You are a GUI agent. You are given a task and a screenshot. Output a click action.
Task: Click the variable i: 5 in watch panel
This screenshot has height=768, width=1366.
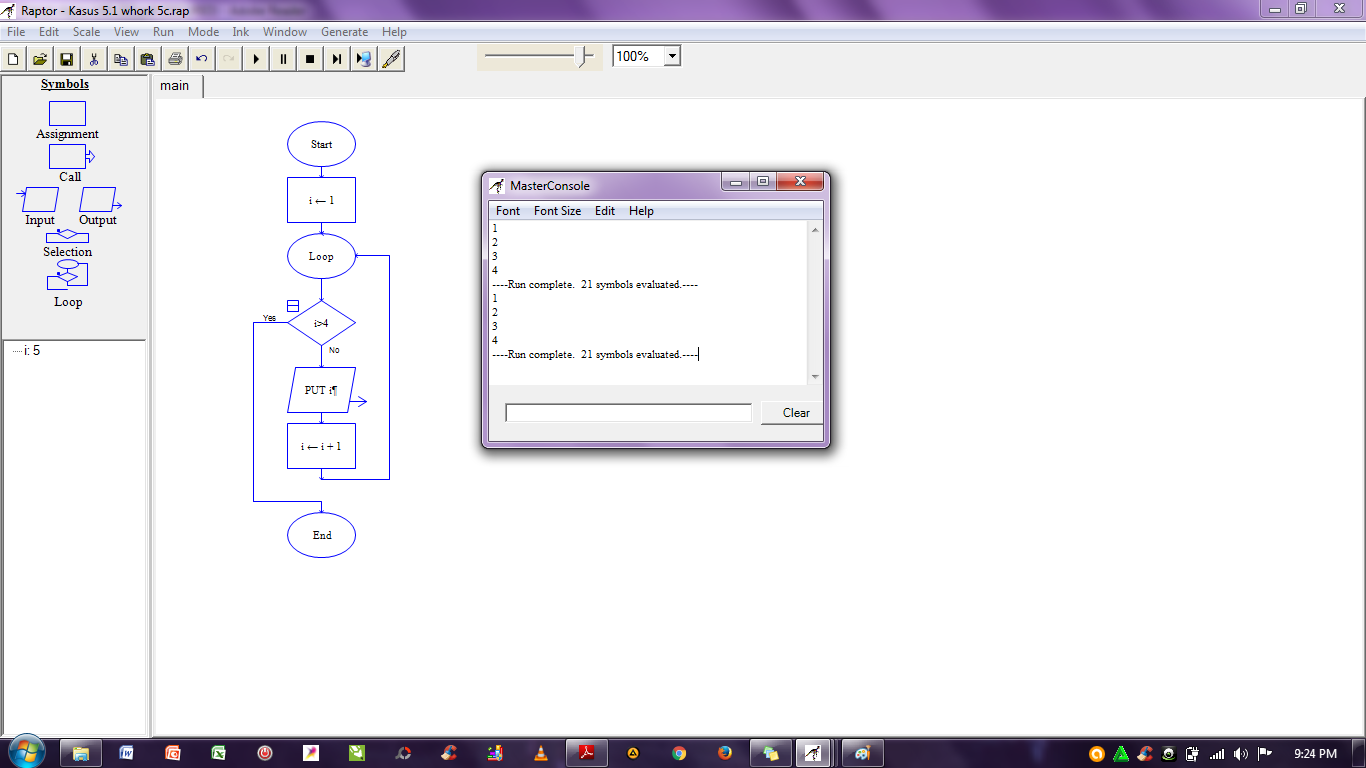[x=32, y=351]
